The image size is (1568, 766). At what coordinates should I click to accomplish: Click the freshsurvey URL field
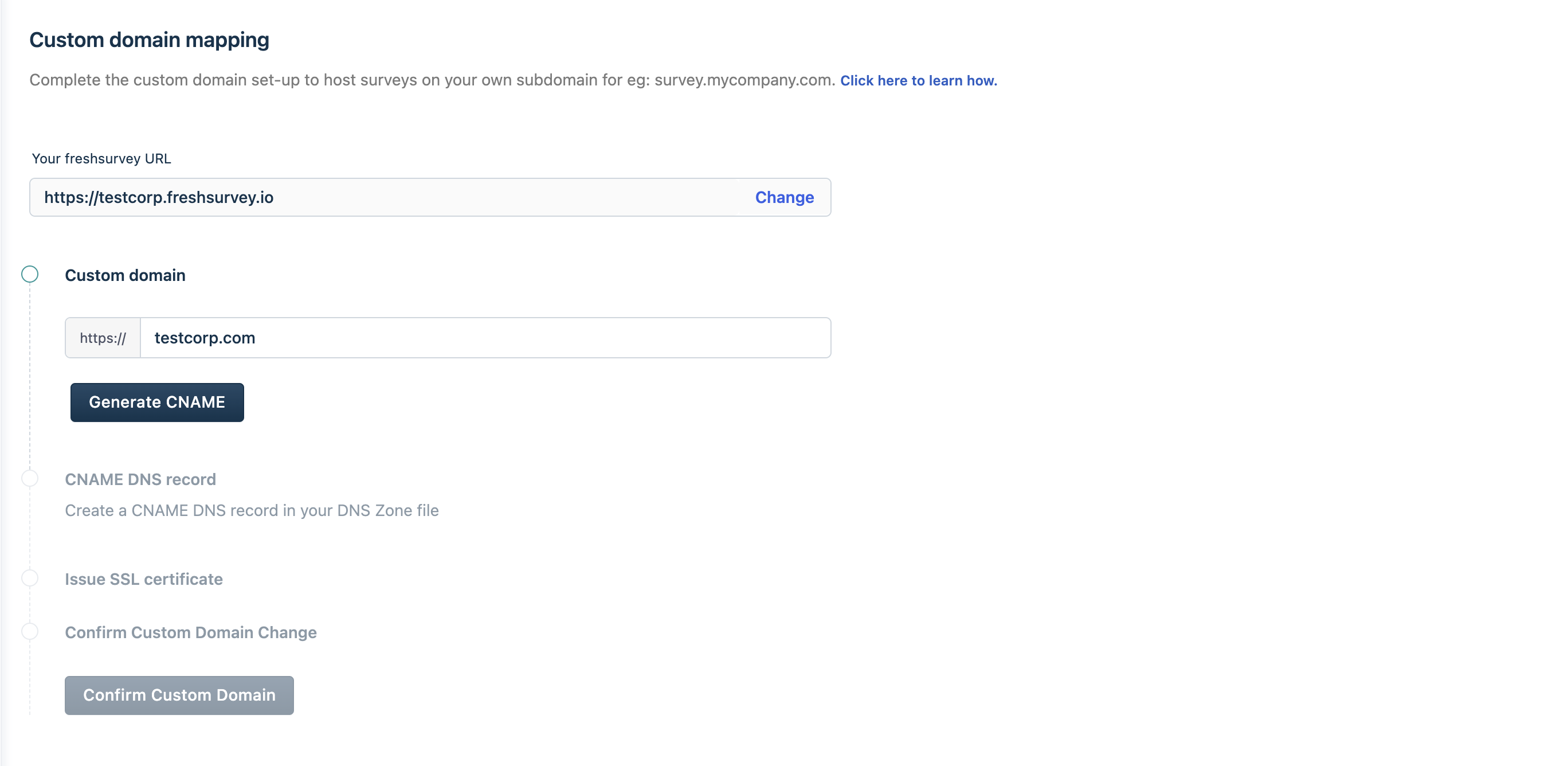click(x=390, y=197)
